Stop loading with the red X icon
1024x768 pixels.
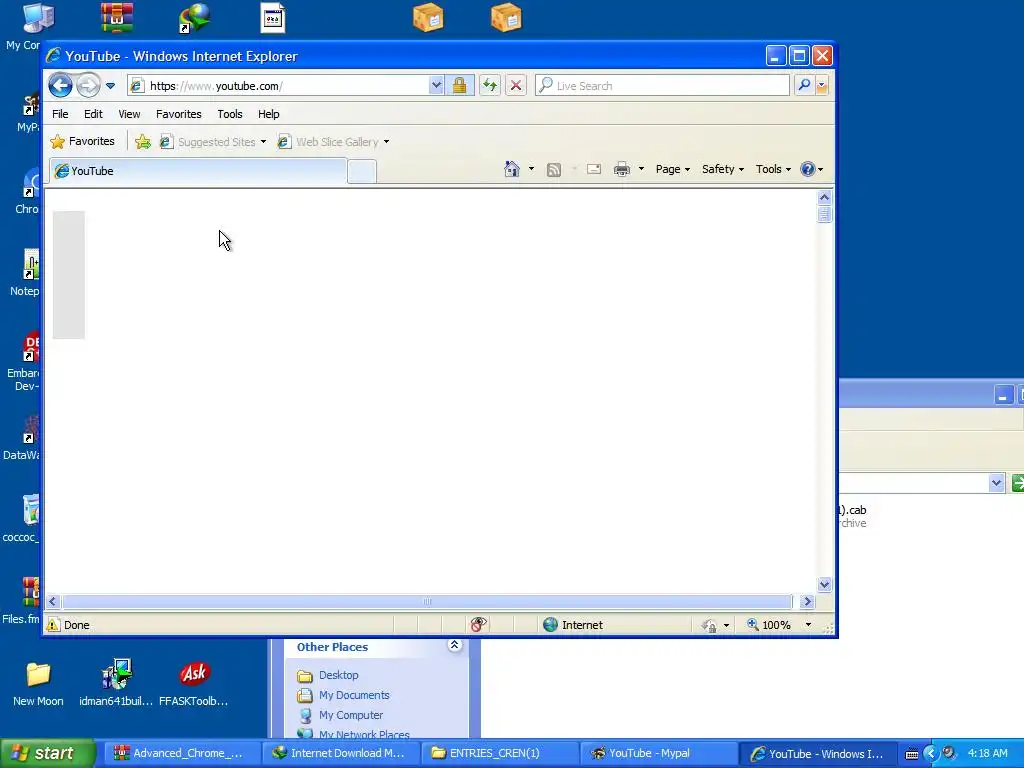point(516,86)
